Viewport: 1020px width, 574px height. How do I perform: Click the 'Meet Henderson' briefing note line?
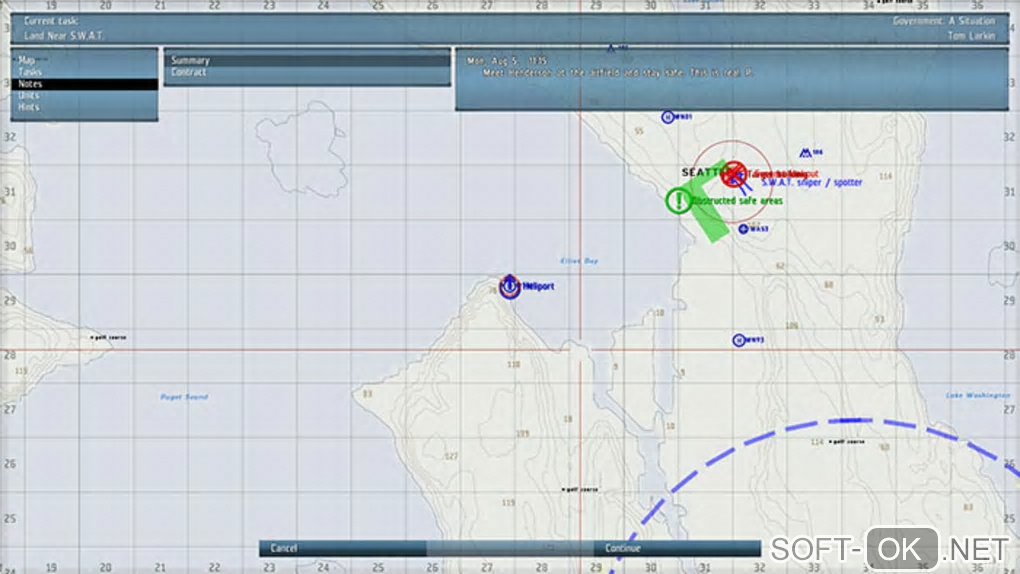618,72
